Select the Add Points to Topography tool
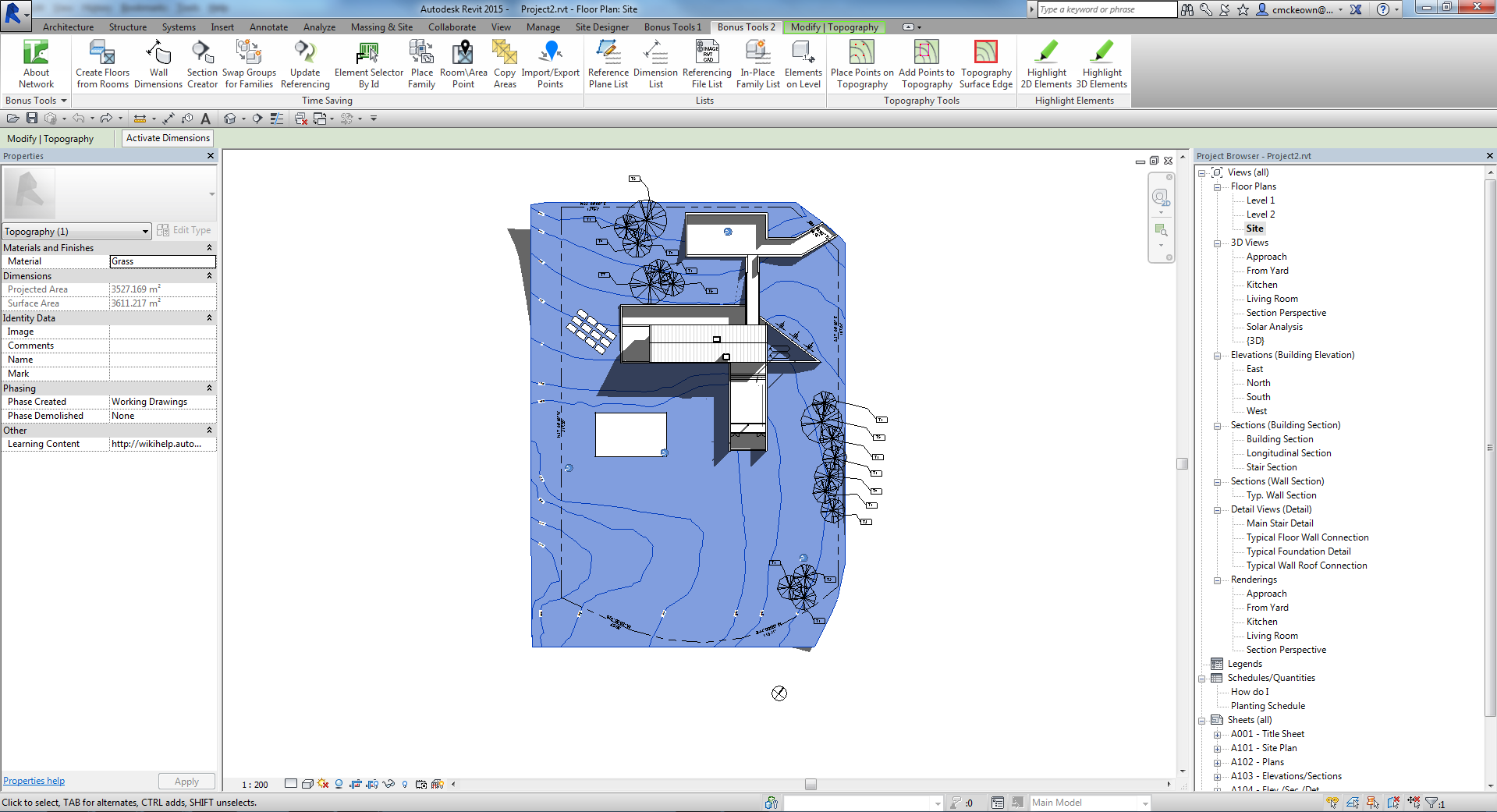 (926, 62)
